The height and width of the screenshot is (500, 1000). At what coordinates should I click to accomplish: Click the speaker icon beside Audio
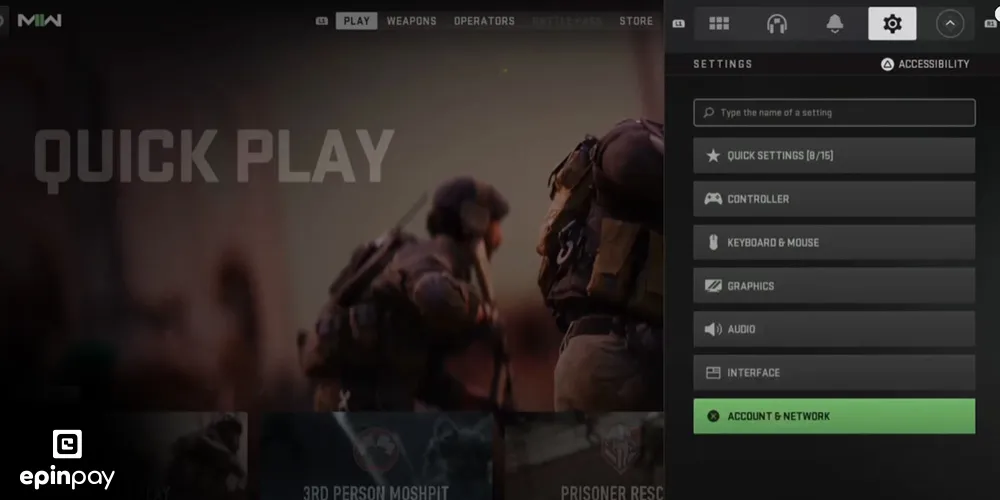click(x=713, y=329)
